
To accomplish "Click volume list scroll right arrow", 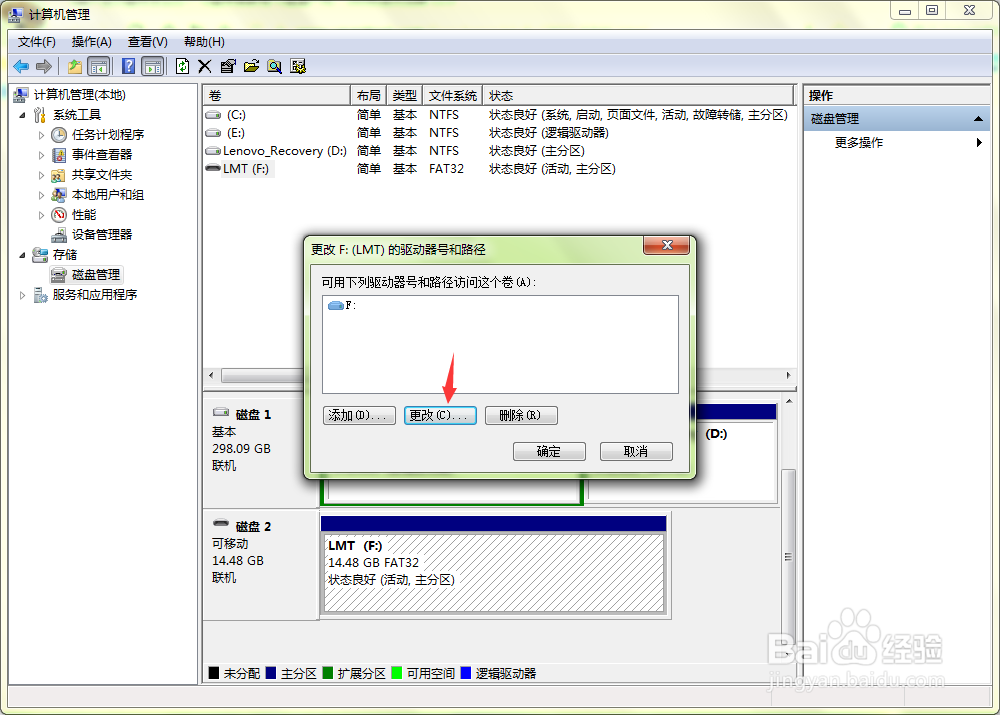I will pyautogui.click(x=788, y=376).
